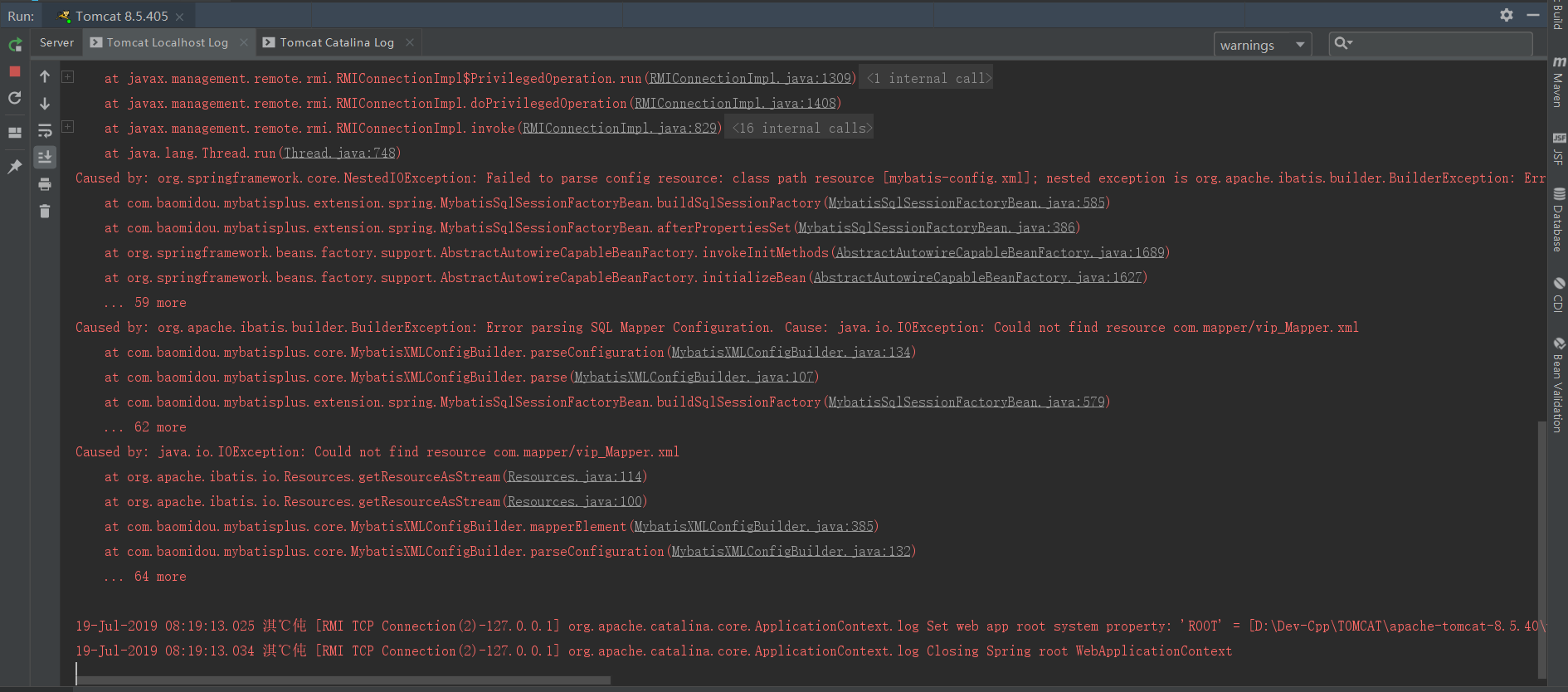Click the horizontal scrollbar of the console

[343, 680]
